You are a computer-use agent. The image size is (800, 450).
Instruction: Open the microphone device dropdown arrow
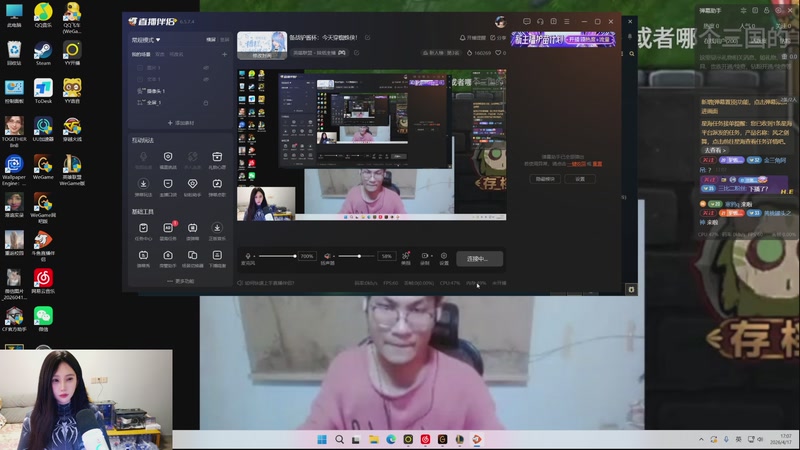click(x=254, y=256)
